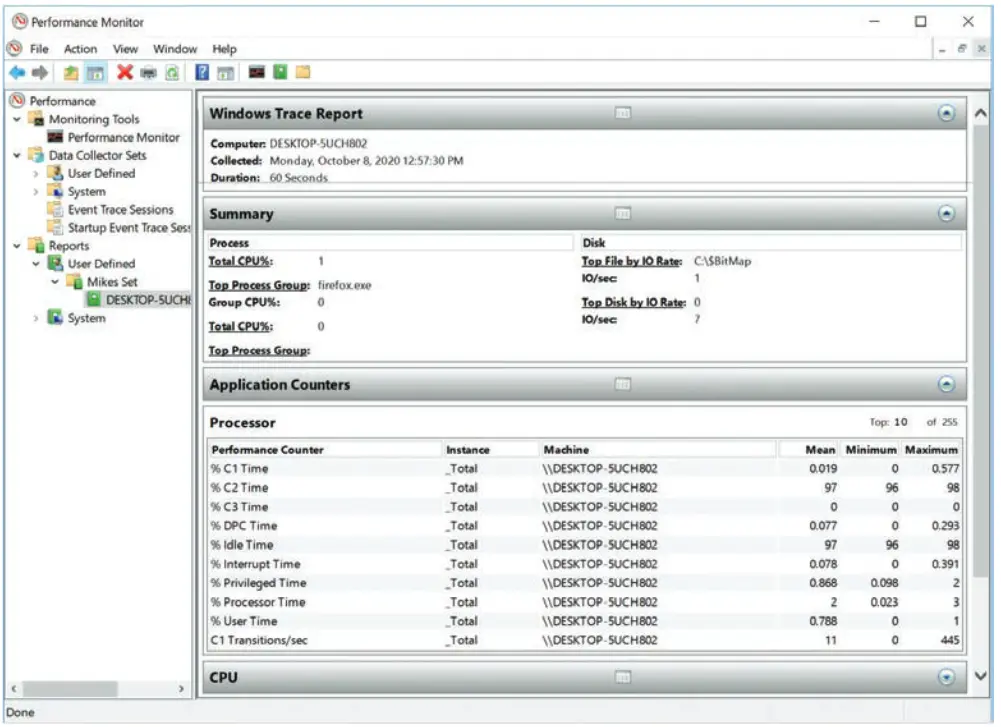Click the green report icon in toolbar
The width and height of the screenshot is (1001, 727).
pos(280,72)
